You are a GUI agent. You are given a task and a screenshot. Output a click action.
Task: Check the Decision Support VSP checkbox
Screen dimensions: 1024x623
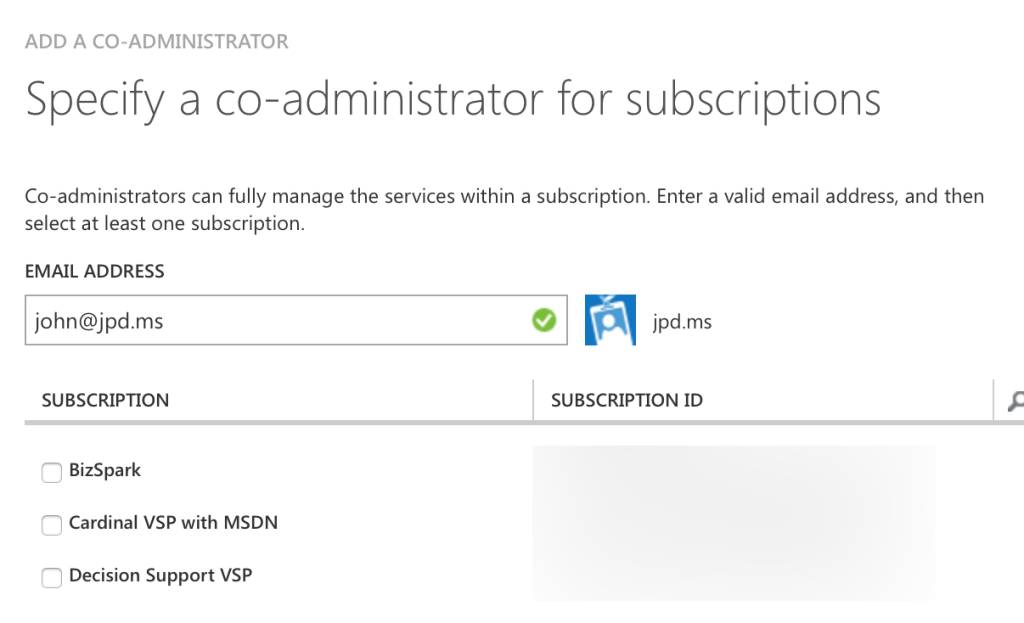[52, 577]
